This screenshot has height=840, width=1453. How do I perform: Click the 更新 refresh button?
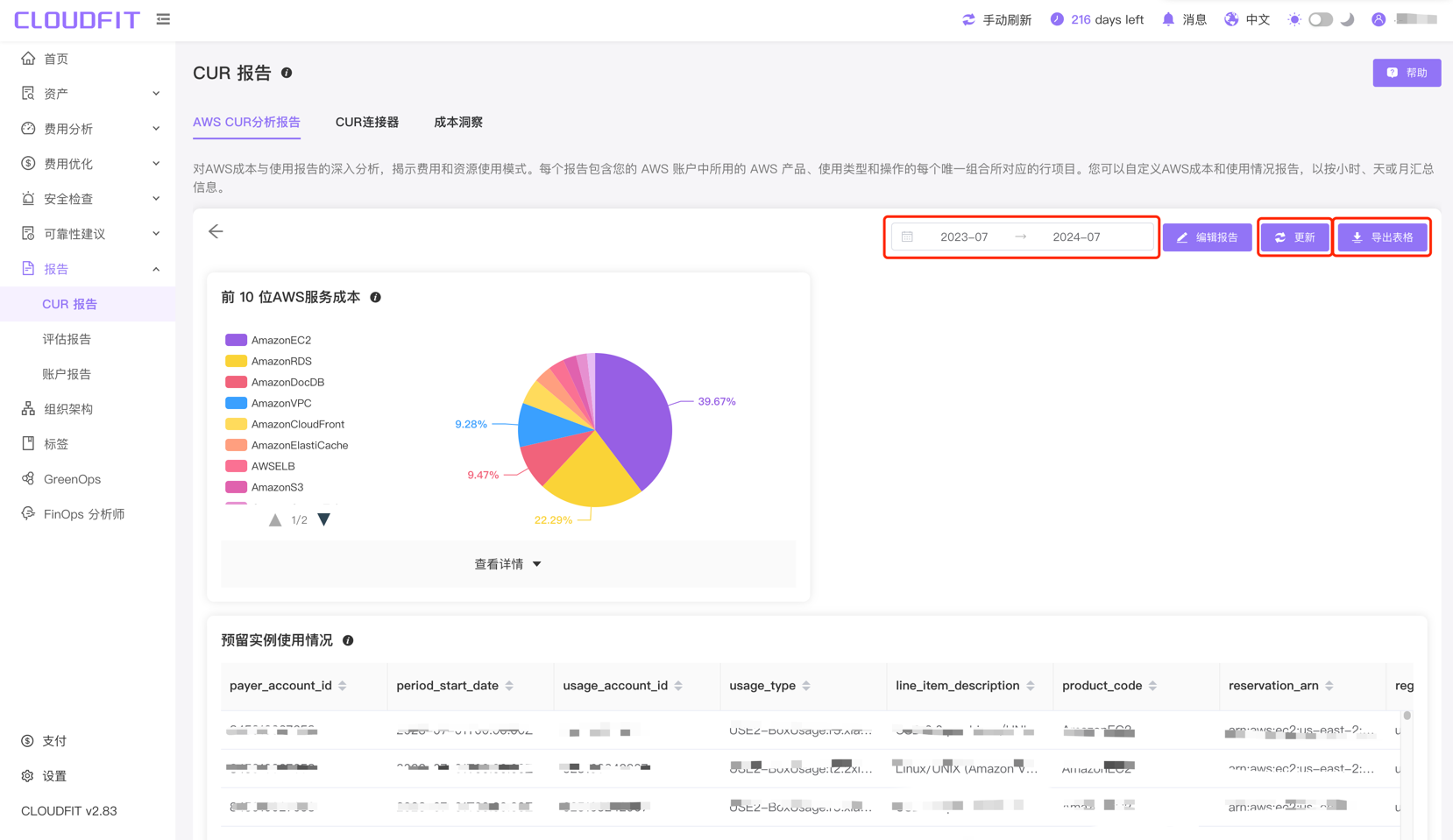point(1294,237)
